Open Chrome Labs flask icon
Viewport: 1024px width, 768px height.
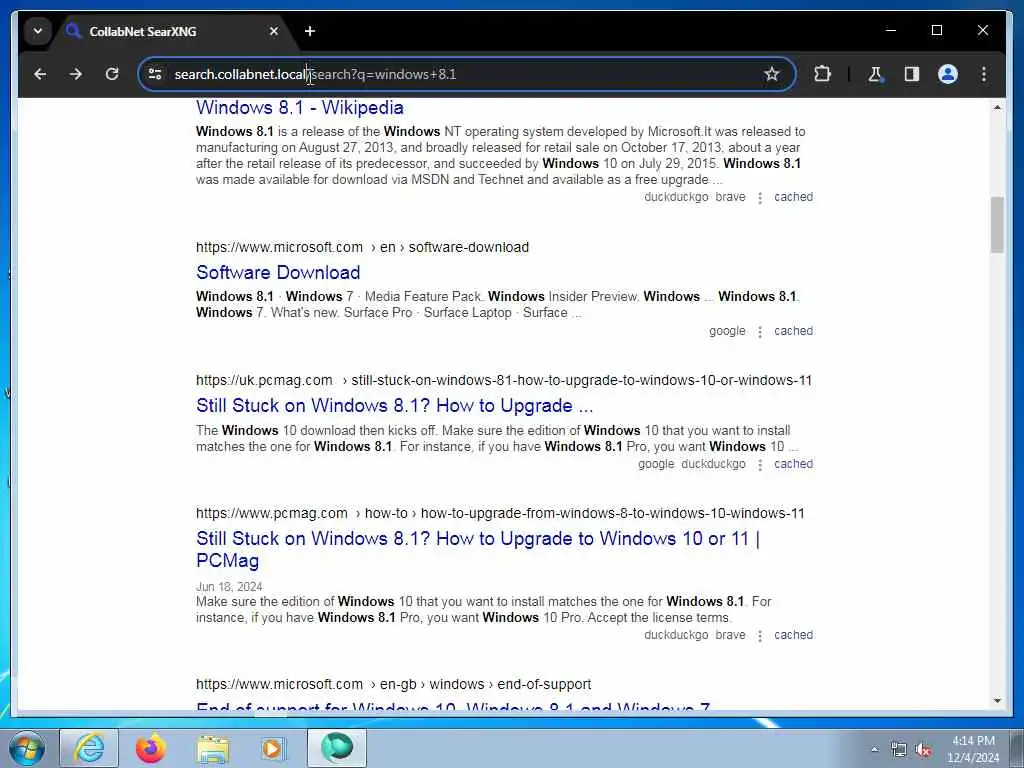coord(875,74)
